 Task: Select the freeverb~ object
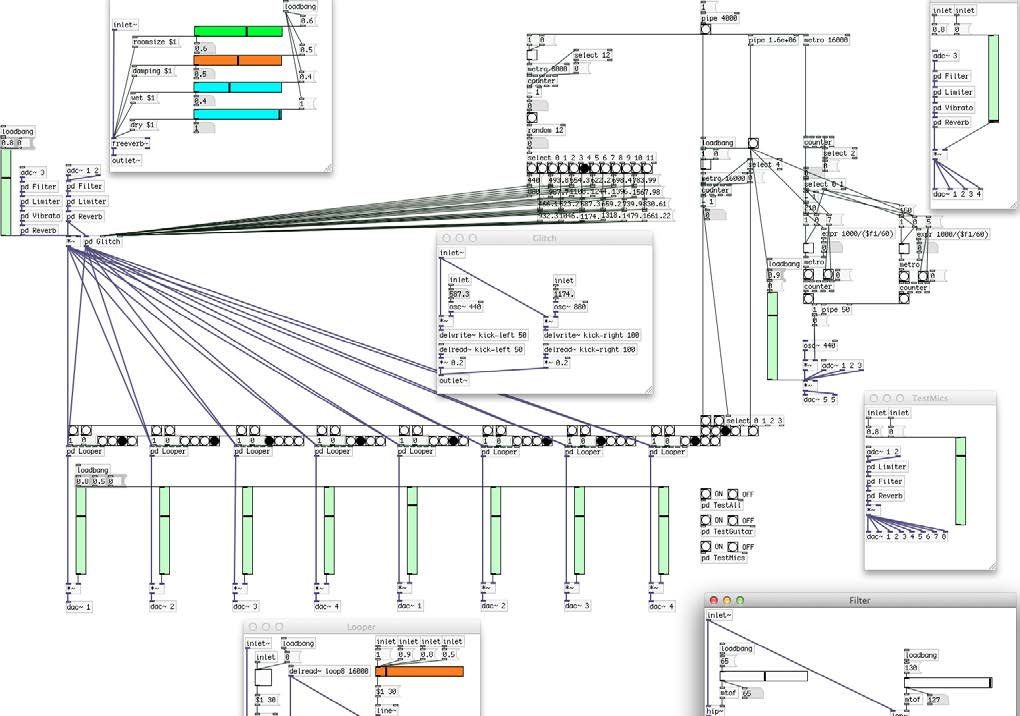(x=131, y=144)
